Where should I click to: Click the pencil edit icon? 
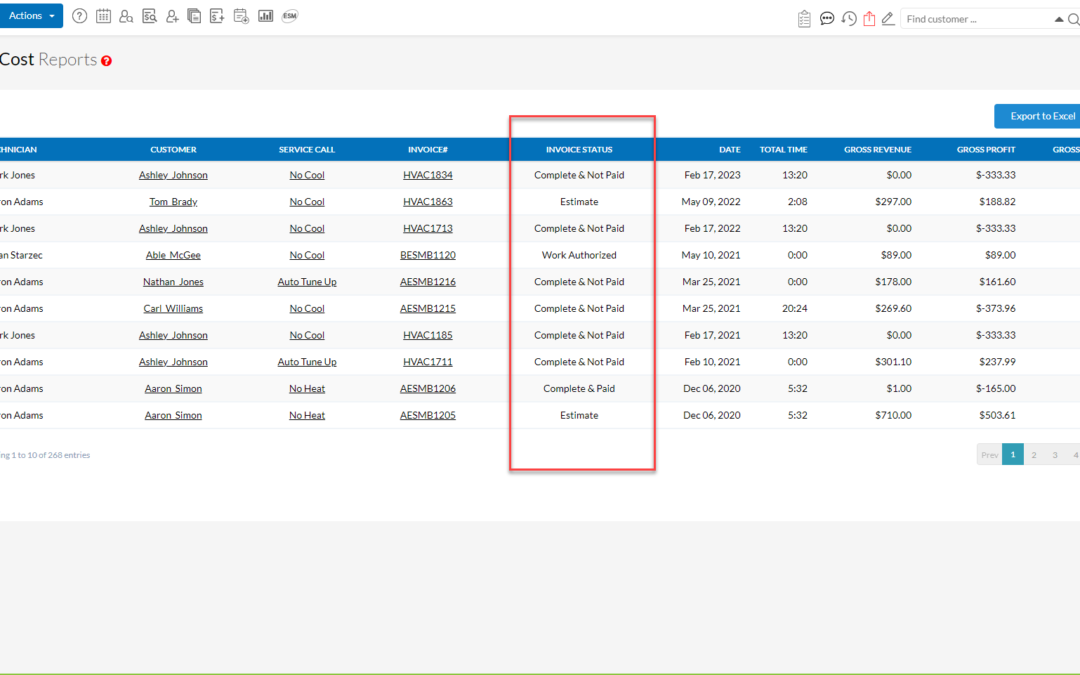point(888,18)
